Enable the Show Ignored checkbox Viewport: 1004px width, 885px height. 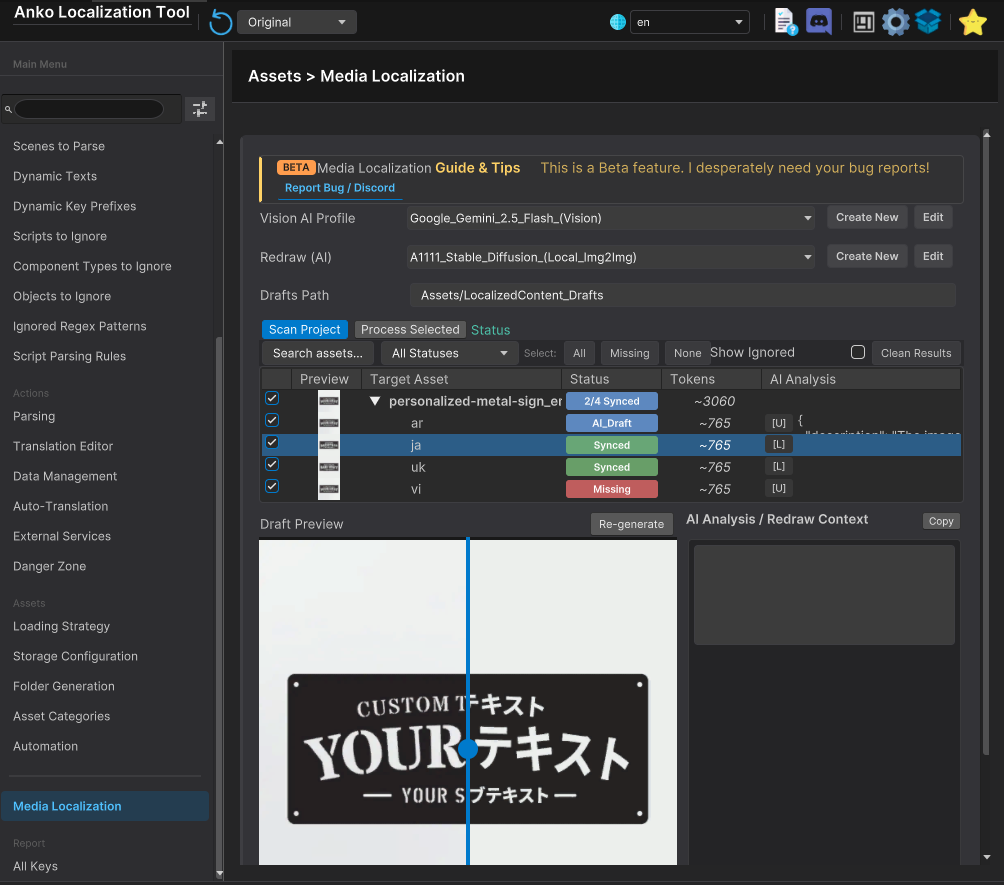(x=858, y=352)
